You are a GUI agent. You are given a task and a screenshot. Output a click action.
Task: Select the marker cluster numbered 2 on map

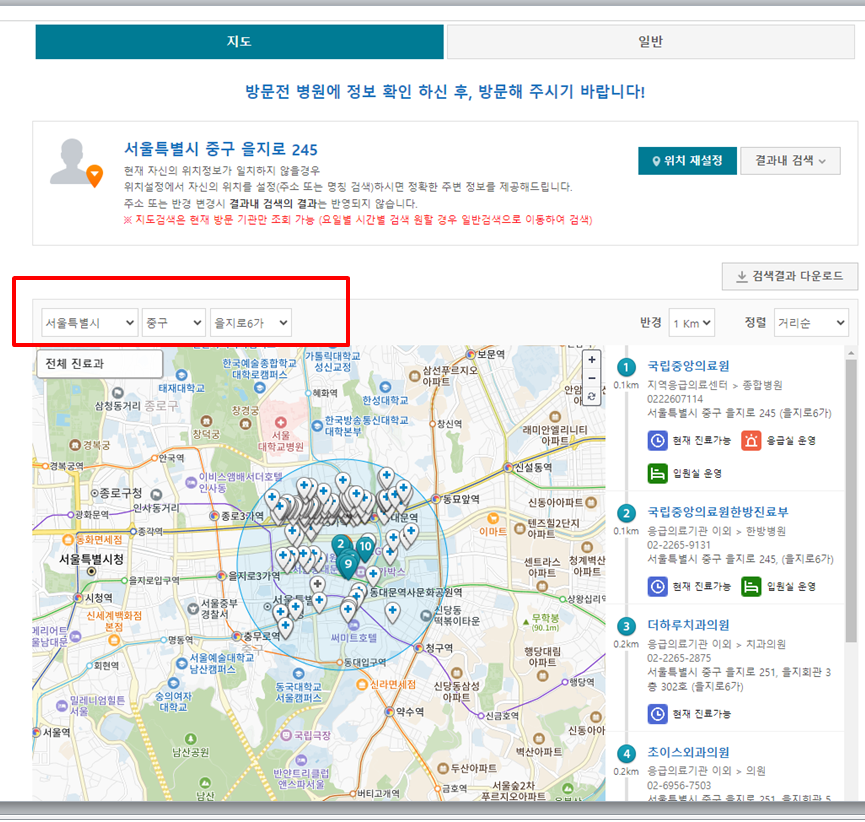[x=341, y=543]
